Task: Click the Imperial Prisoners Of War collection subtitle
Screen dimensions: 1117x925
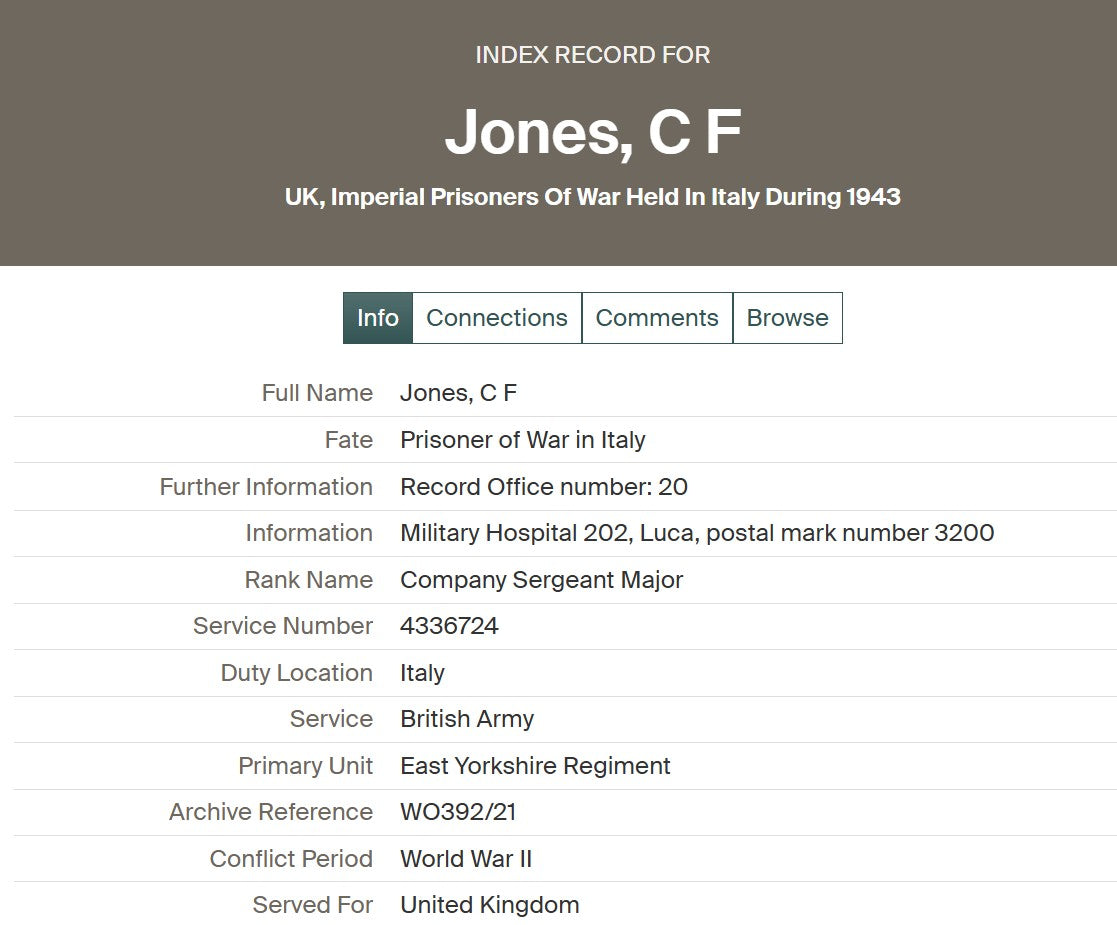Action: coord(592,197)
